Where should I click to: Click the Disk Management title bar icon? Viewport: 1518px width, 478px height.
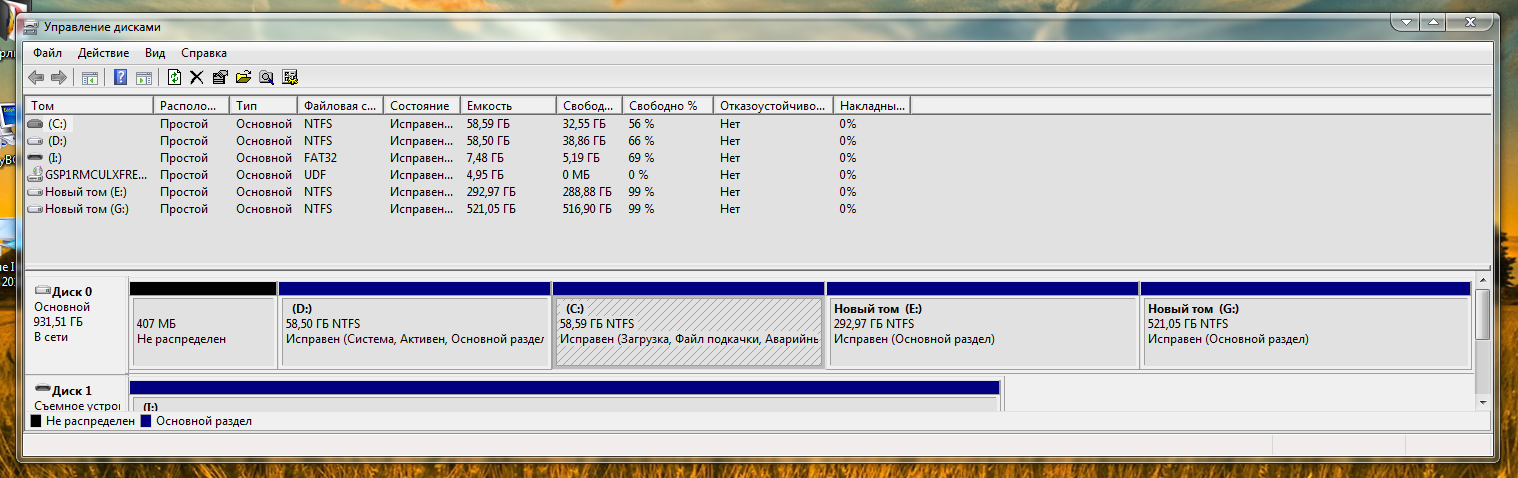point(33,27)
